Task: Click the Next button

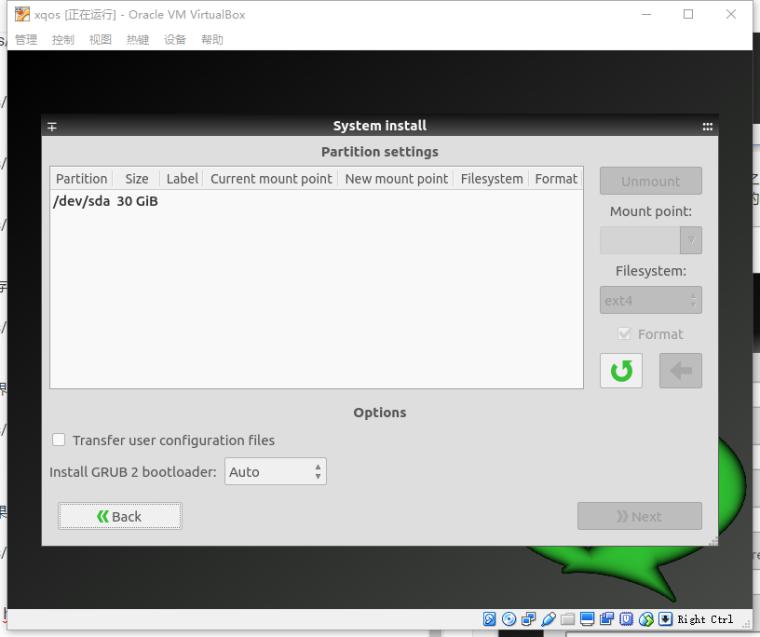Action: pyautogui.click(x=639, y=516)
